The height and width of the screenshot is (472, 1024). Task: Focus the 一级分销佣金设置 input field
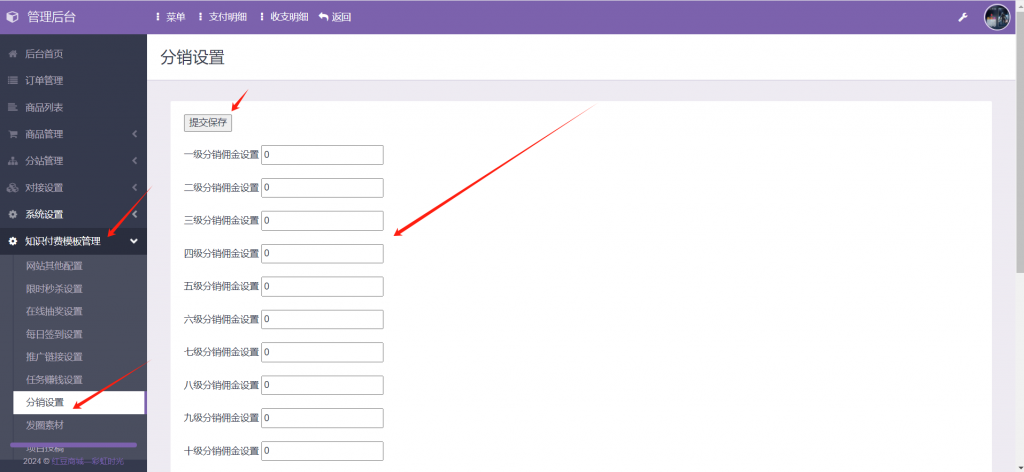[x=323, y=155]
